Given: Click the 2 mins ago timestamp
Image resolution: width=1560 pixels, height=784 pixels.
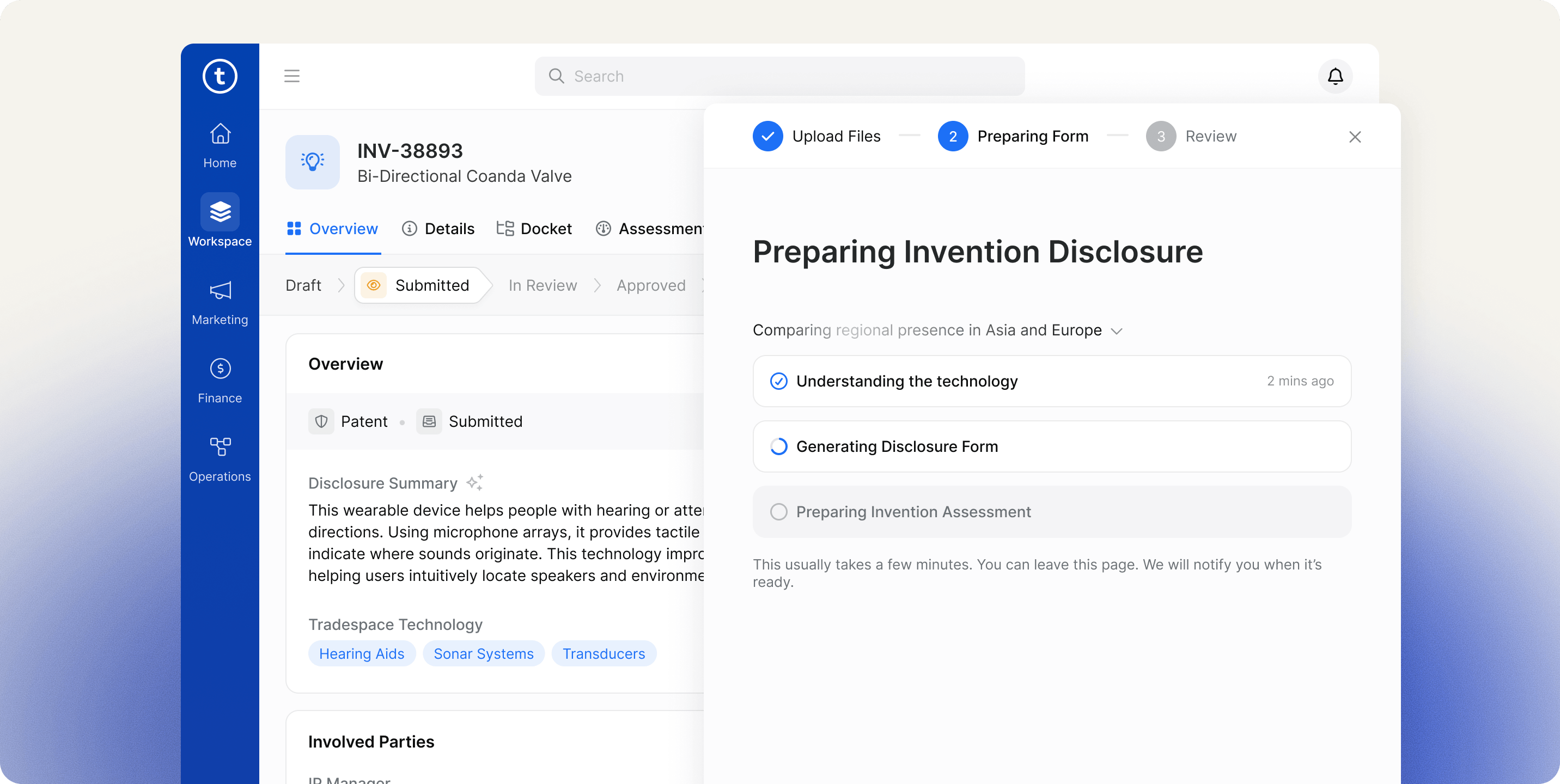Looking at the screenshot, I should coord(1300,381).
